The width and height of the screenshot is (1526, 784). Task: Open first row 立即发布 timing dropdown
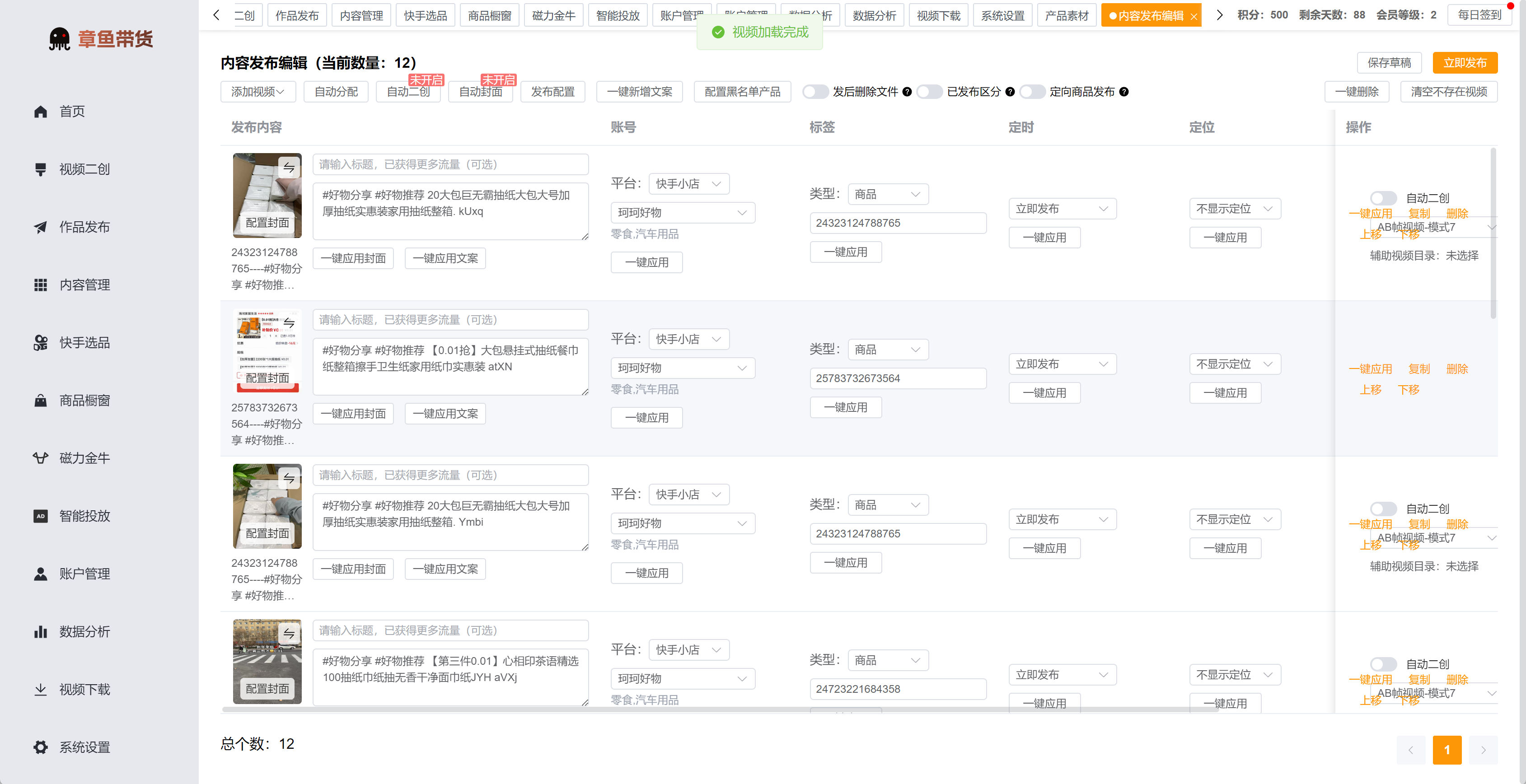(x=1062, y=209)
